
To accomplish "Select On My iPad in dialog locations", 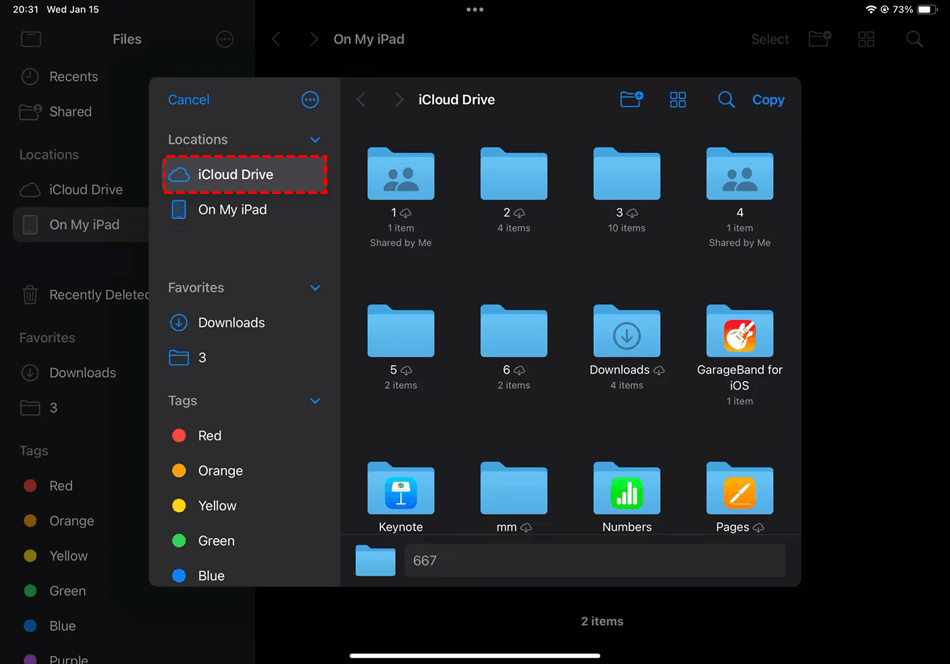I will pyautogui.click(x=232, y=210).
